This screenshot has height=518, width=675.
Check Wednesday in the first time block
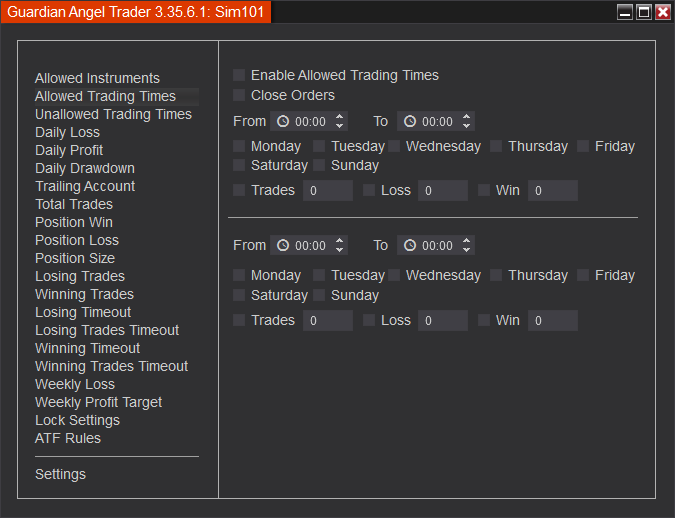click(x=394, y=146)
